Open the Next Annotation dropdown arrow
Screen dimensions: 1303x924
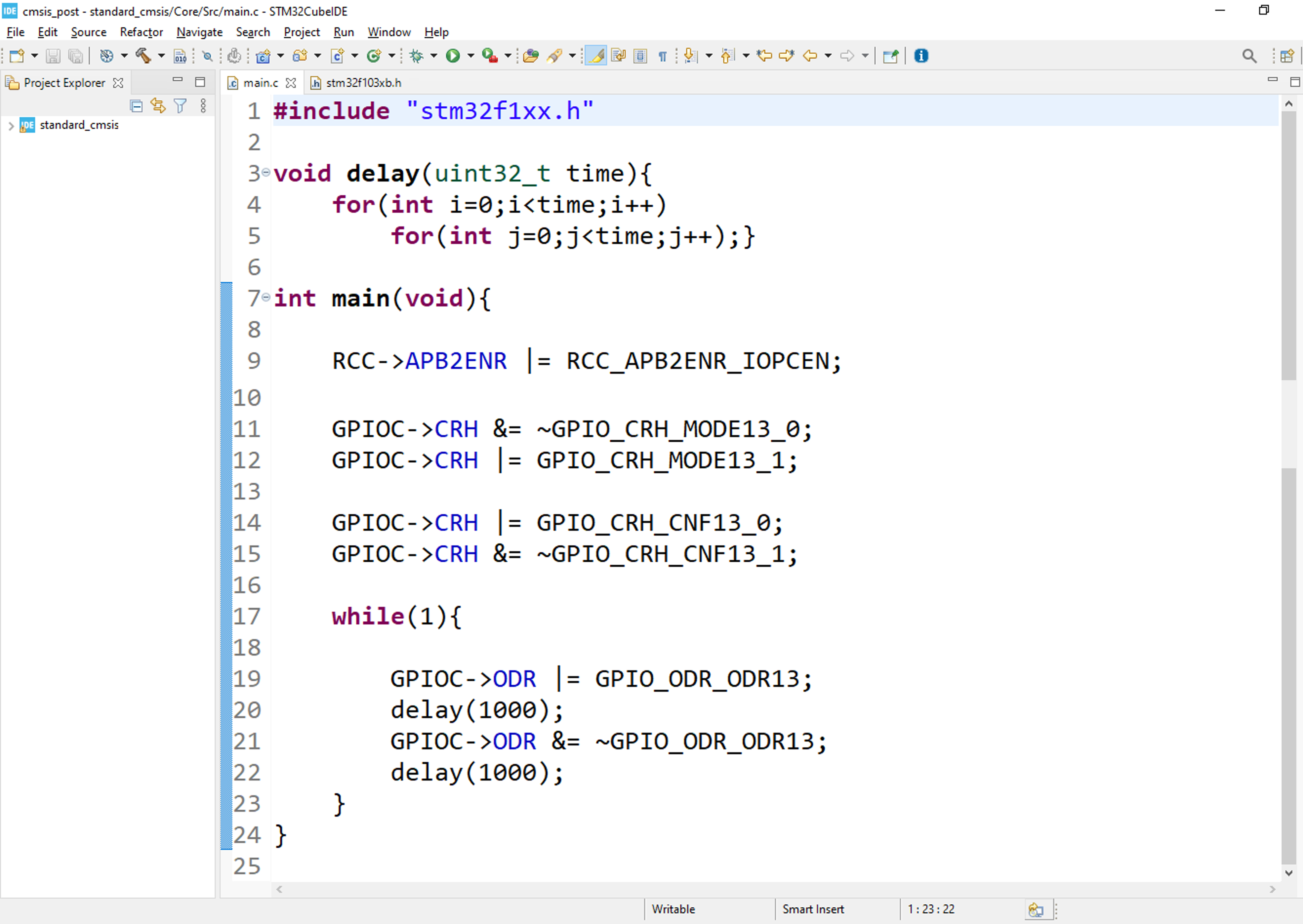point(709,56)
